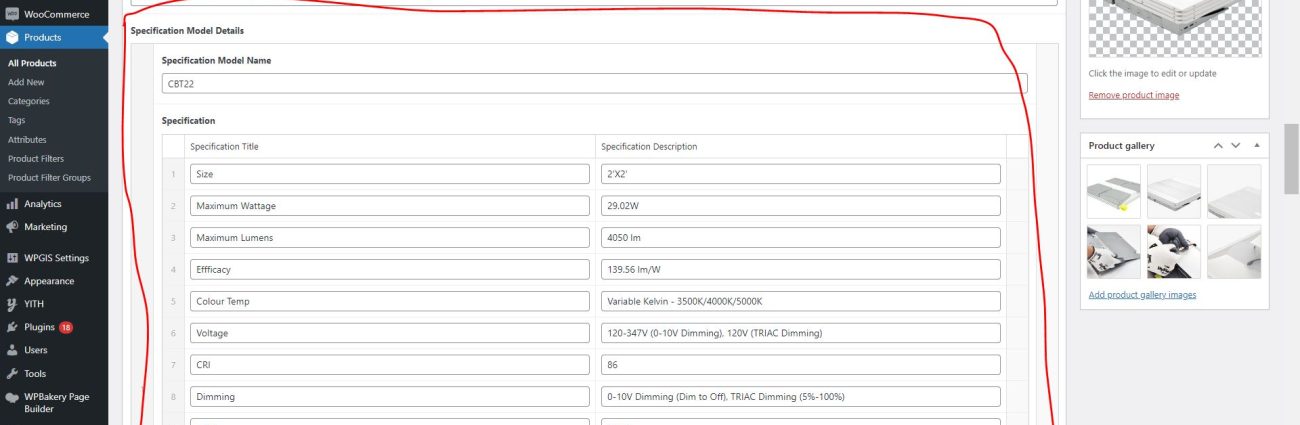
Task: Go to Product Filter Groups
Action: (x=49, y=178)
